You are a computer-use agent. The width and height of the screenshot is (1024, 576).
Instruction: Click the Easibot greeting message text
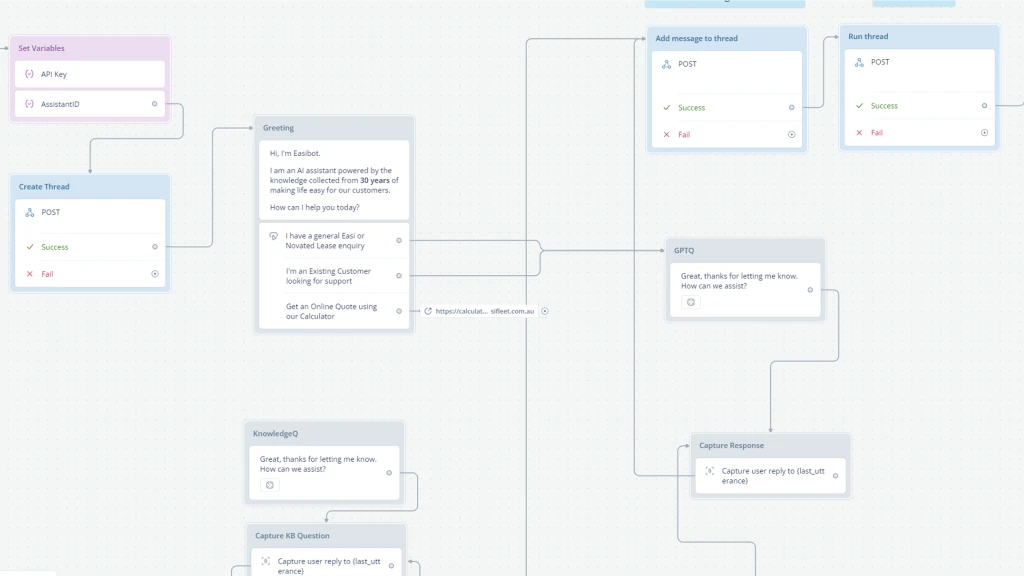[333, 180]
